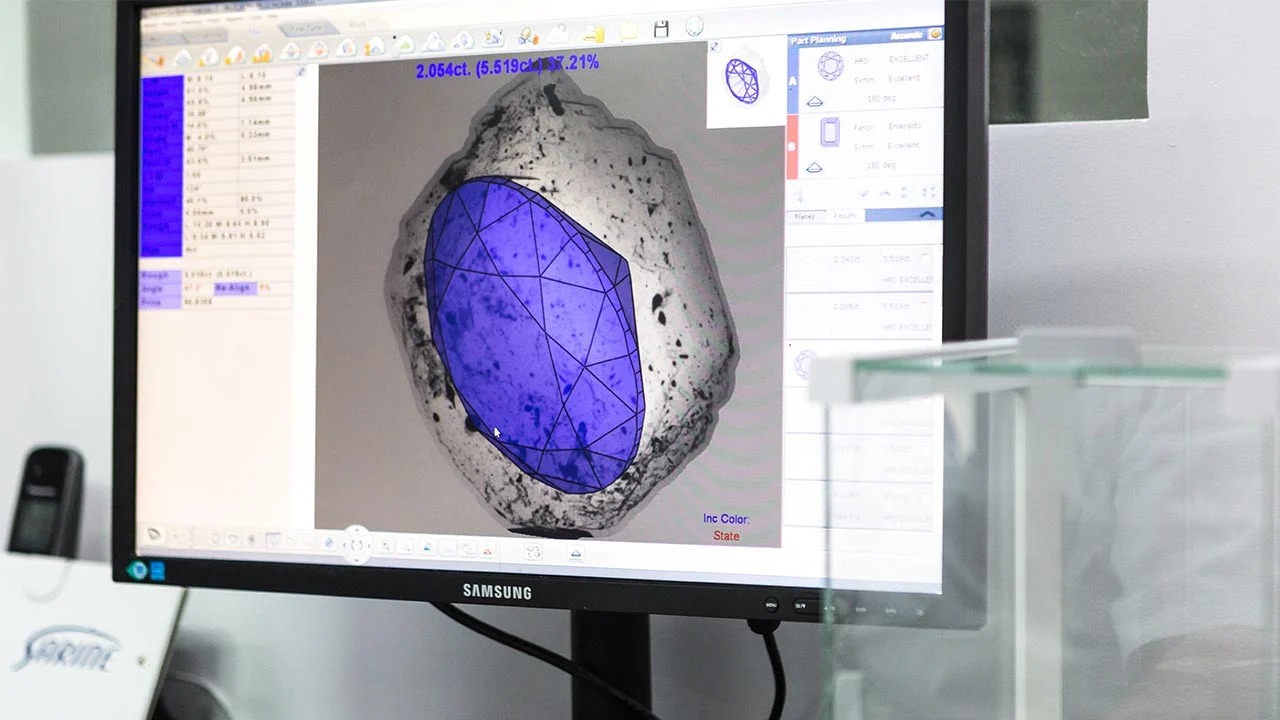Switch to the Planes tab

point(805,216)
